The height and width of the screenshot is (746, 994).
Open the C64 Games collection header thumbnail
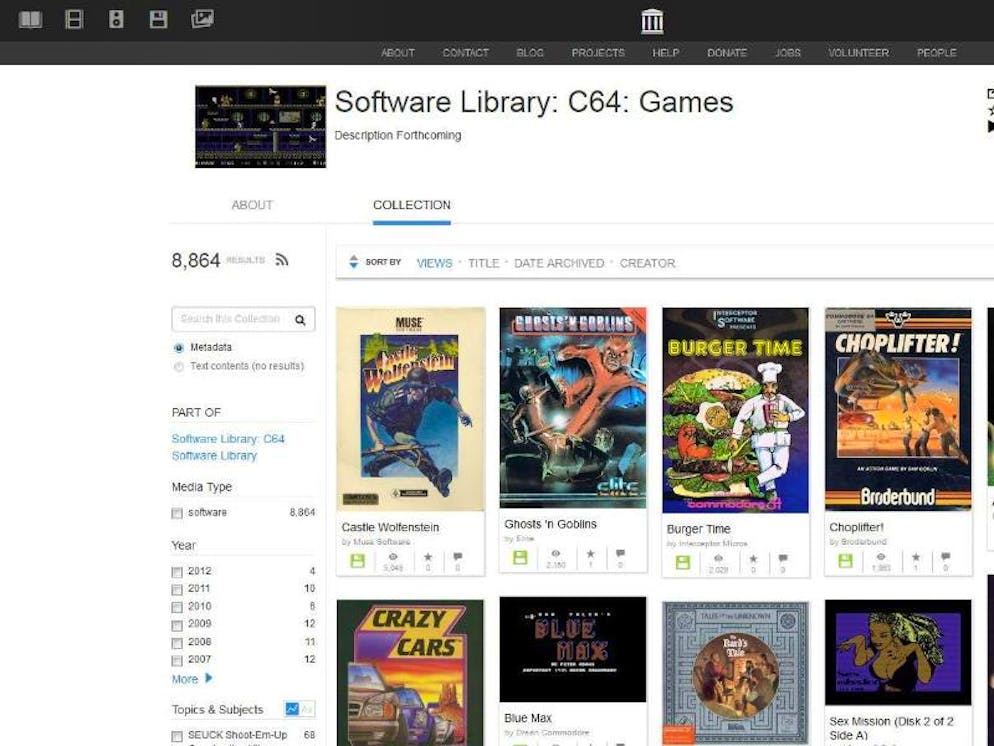(261, 127)
